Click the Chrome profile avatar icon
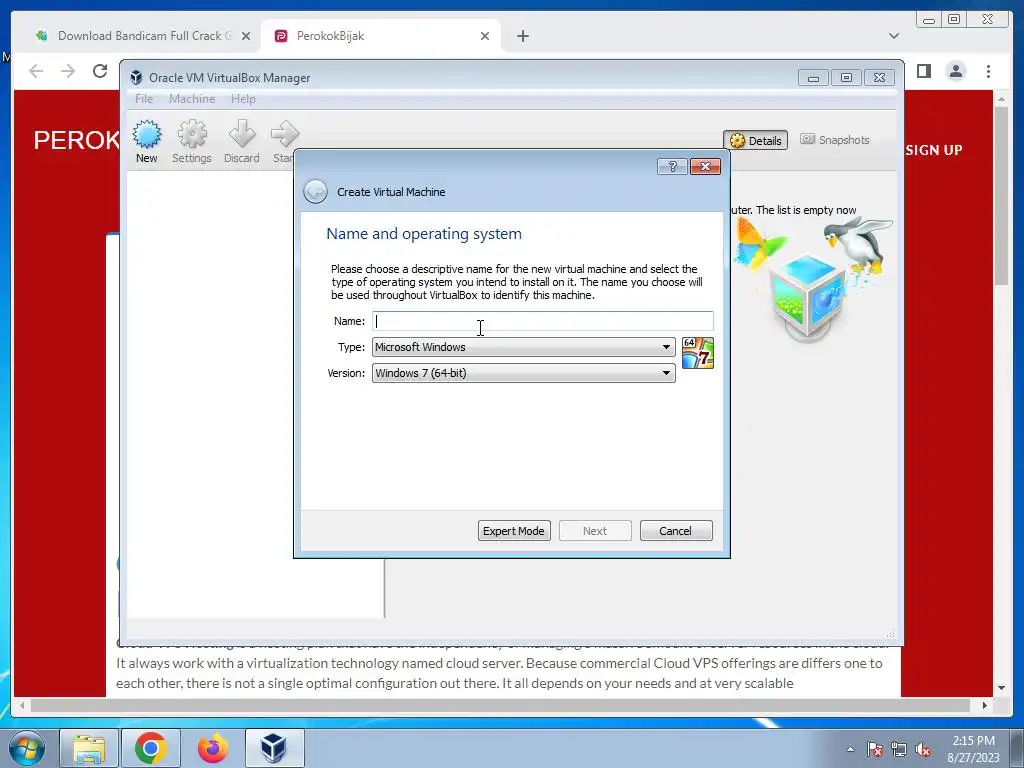Screen dimensions: 1024x768 [956, 71]
